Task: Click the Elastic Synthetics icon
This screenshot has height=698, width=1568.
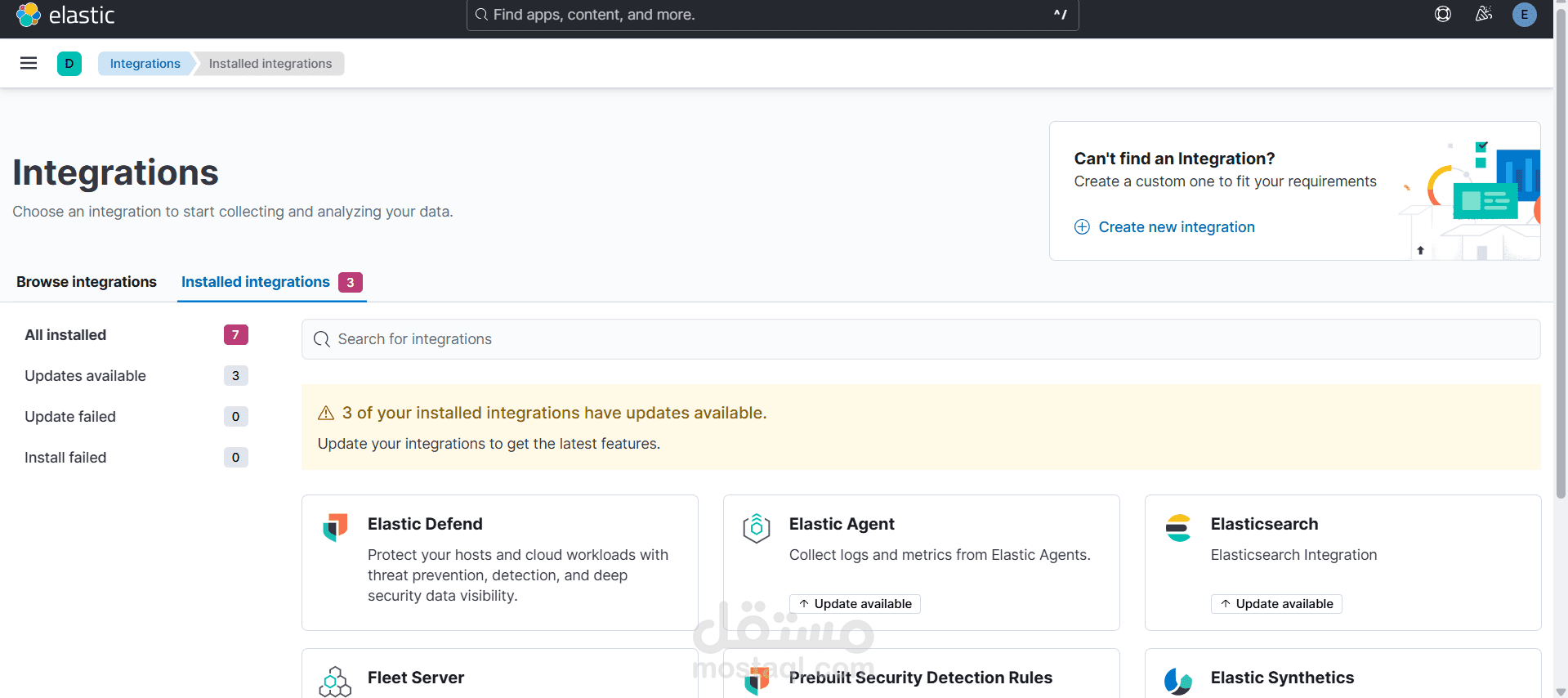Action: (x=1178, y=681)
